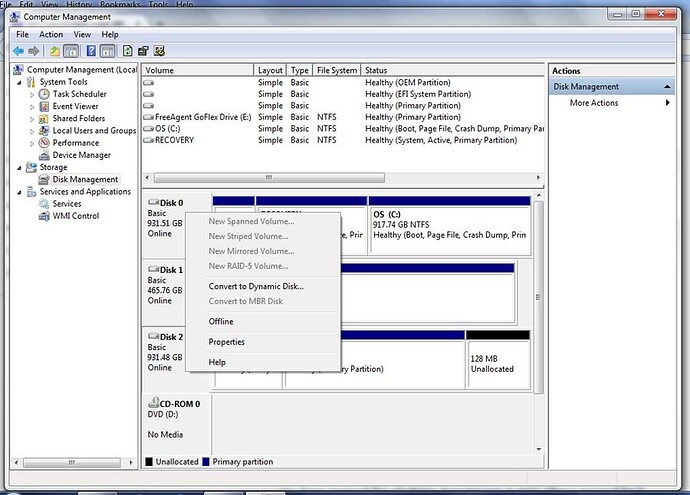This screenshot has width=690, height=495.
Task: Open the Action menu
Action: 51,34
